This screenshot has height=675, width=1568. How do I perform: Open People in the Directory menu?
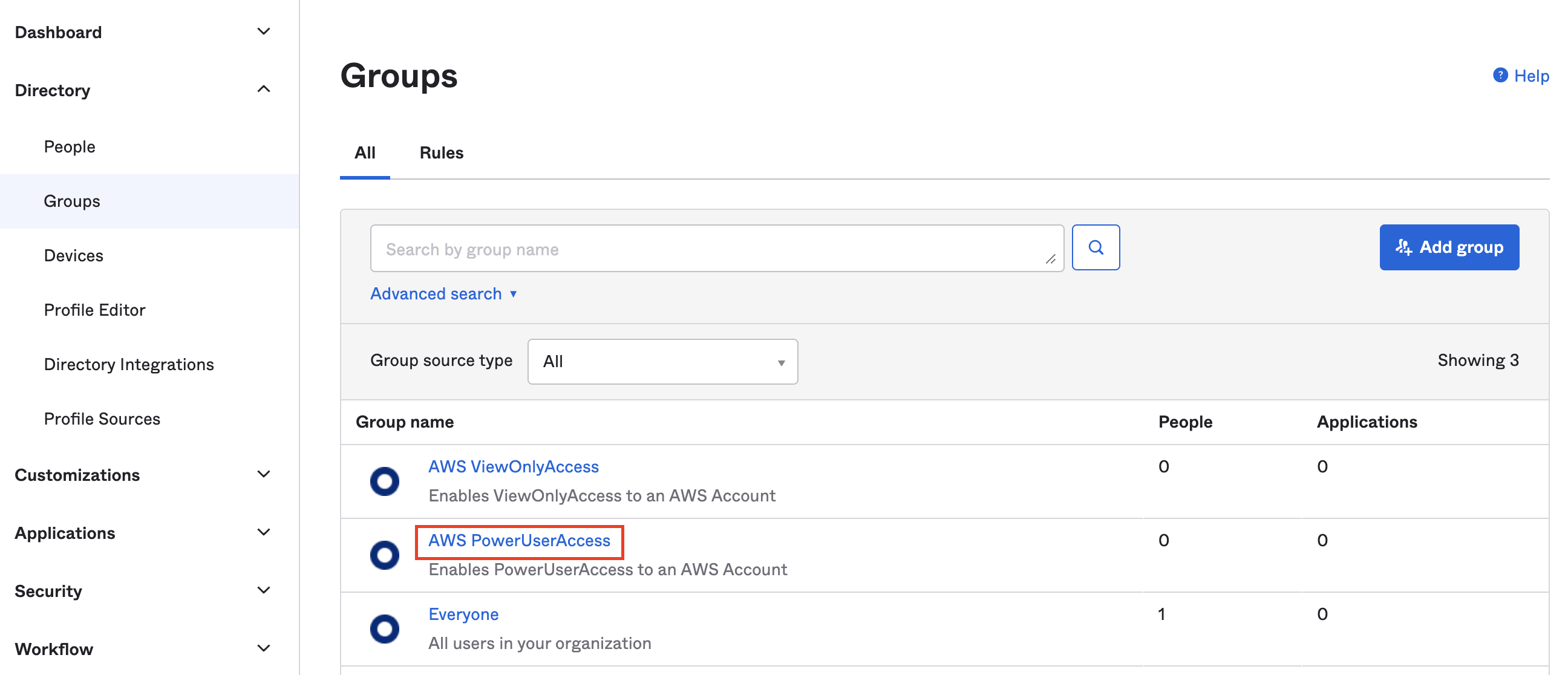point(70,147)
